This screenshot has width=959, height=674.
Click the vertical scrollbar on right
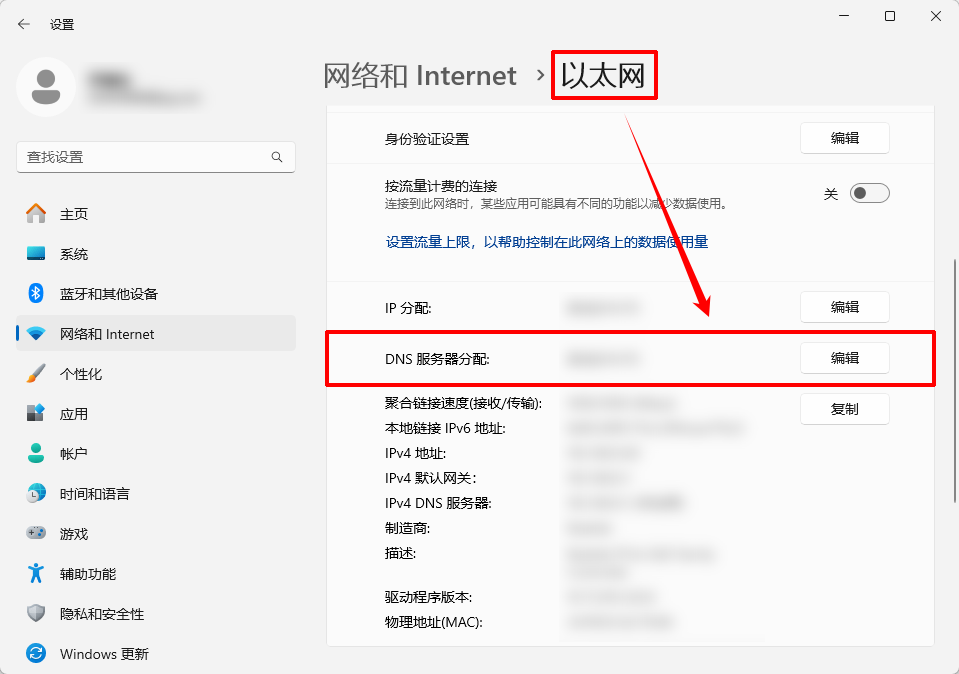[x=954, y=380]
